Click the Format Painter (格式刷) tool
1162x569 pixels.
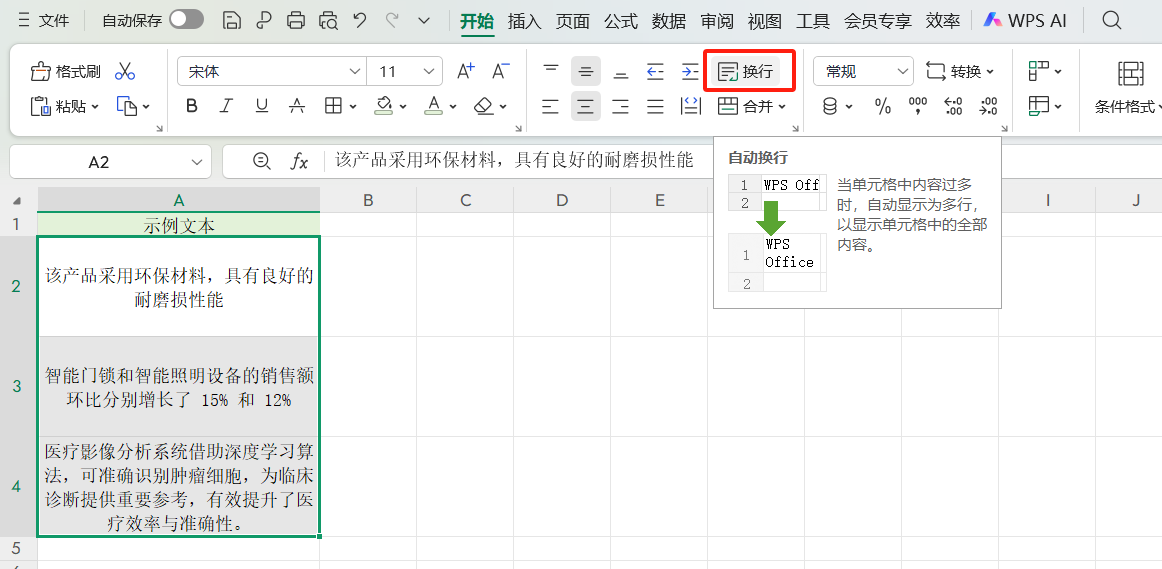66,71
